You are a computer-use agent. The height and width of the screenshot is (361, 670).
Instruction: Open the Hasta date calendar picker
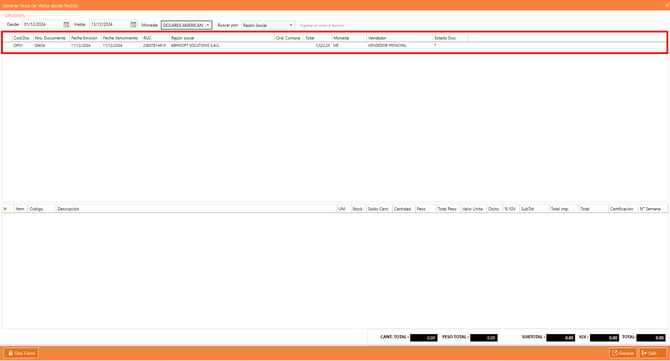tap(133, 25)
